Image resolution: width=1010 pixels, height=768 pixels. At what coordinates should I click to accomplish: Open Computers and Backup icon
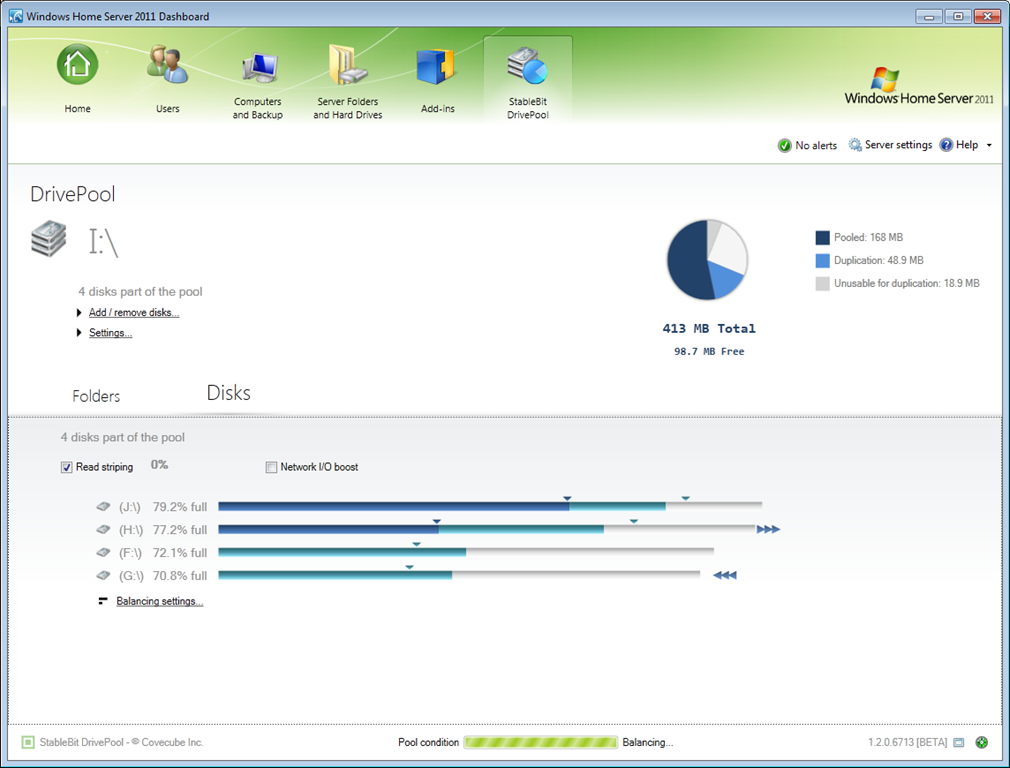click(x=258, y=66)
